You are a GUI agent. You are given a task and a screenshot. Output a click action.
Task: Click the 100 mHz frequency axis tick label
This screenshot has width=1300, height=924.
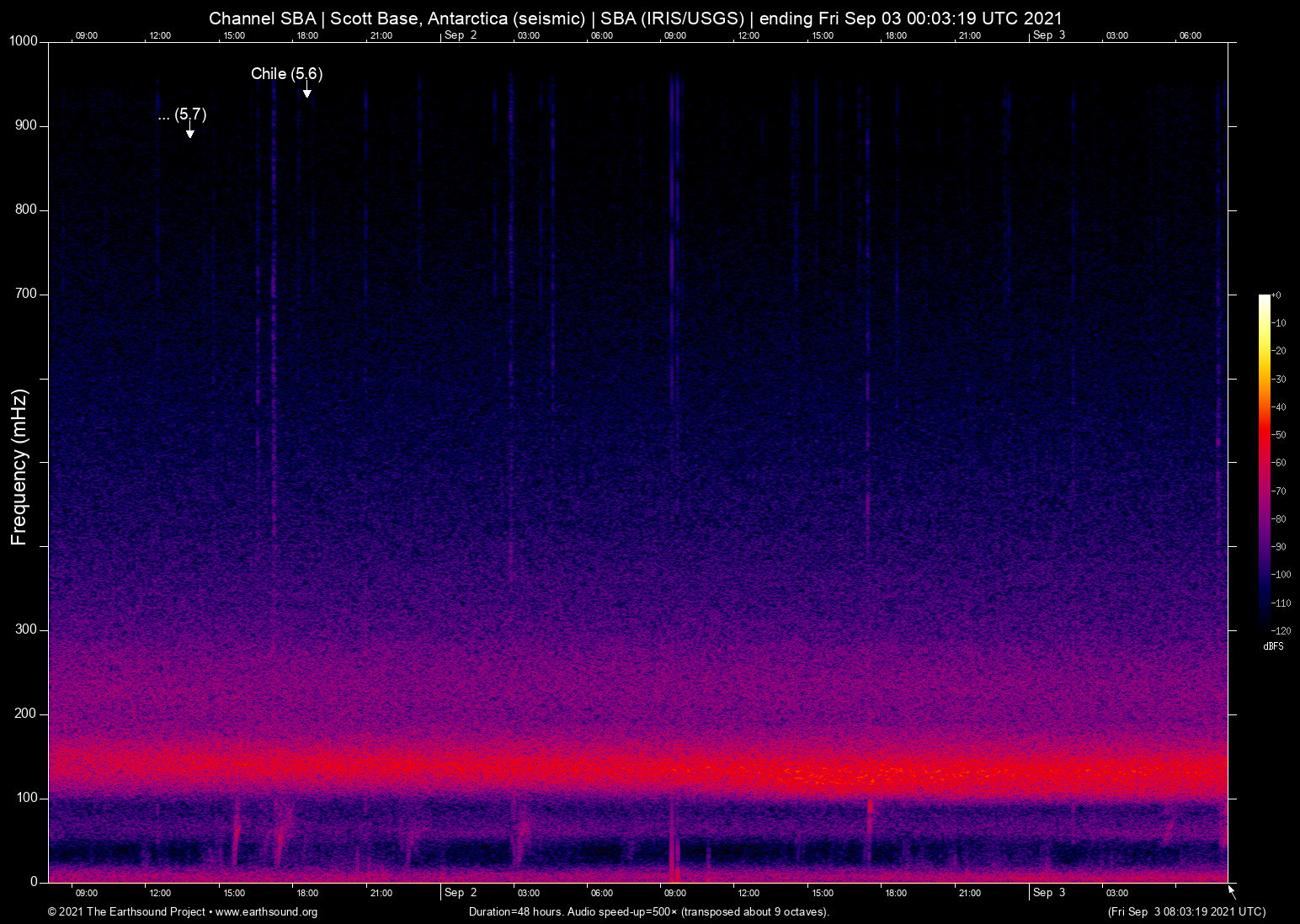point(26,798)
